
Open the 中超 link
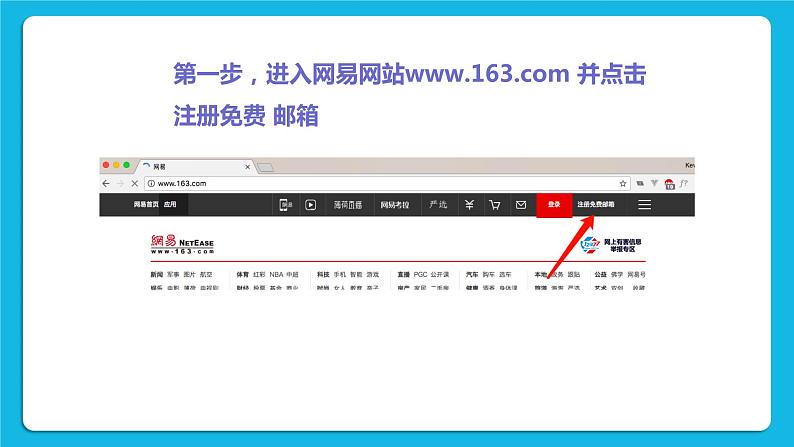[x=292, y=274]
